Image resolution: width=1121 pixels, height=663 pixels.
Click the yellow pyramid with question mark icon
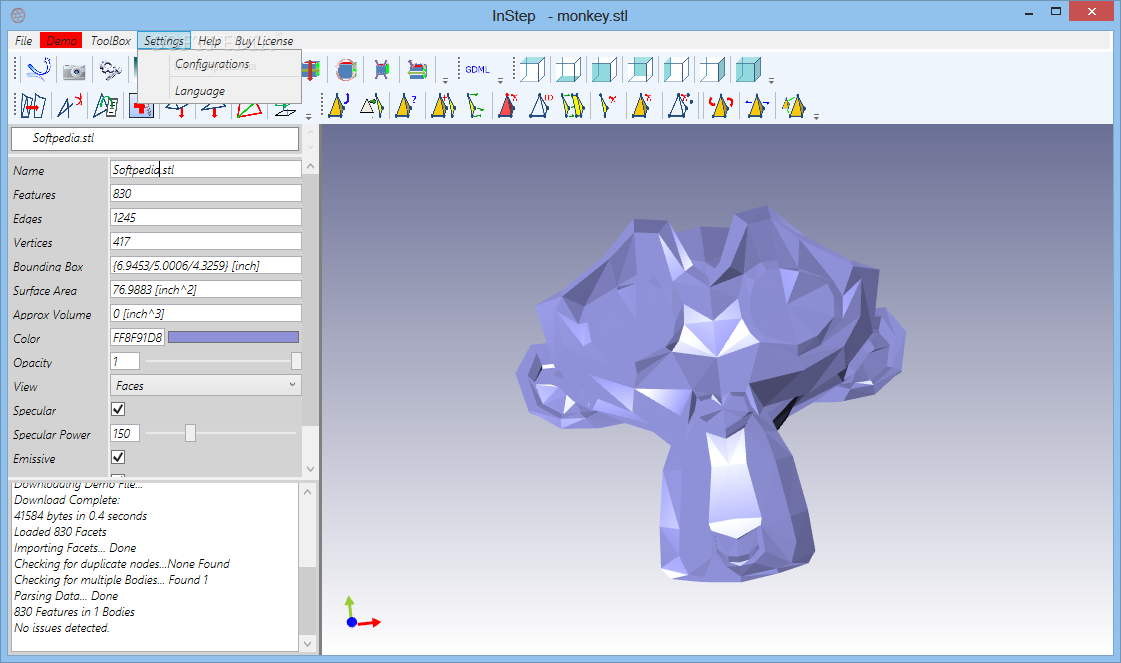[406, 106]
